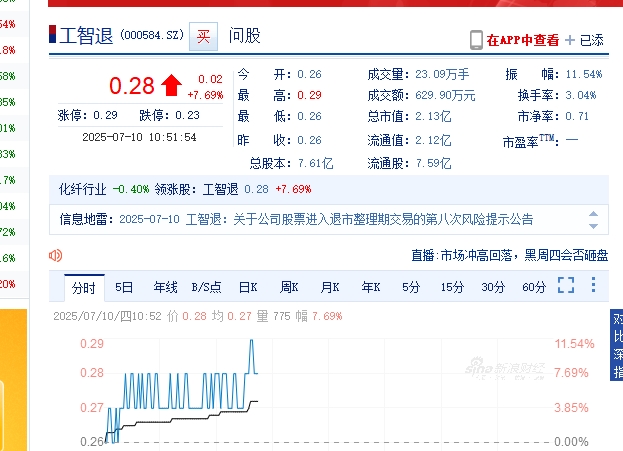
Task: Click the 成交额 value 629.90万元
Action: pos(445,95)
